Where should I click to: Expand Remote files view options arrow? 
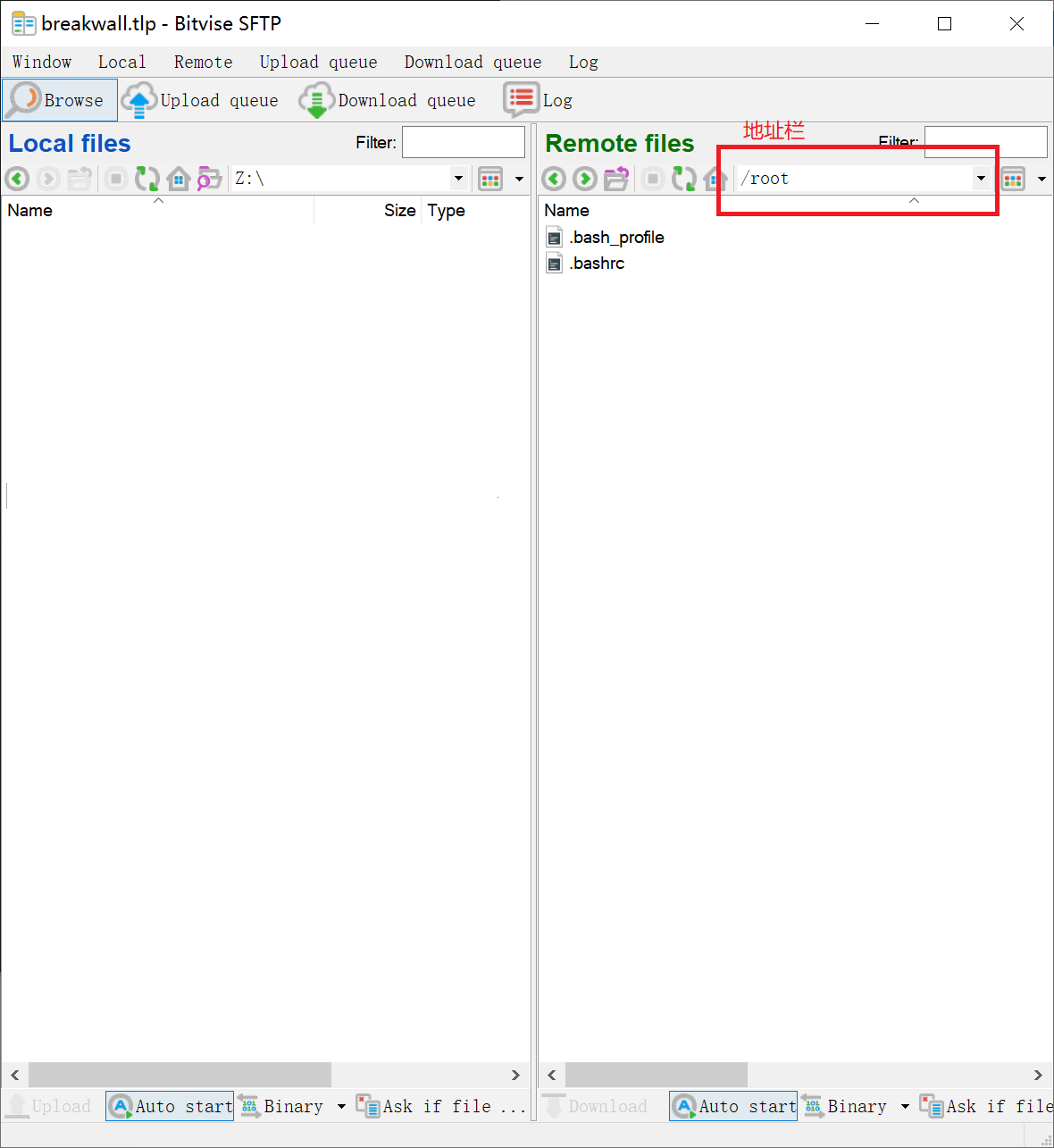1041,179
